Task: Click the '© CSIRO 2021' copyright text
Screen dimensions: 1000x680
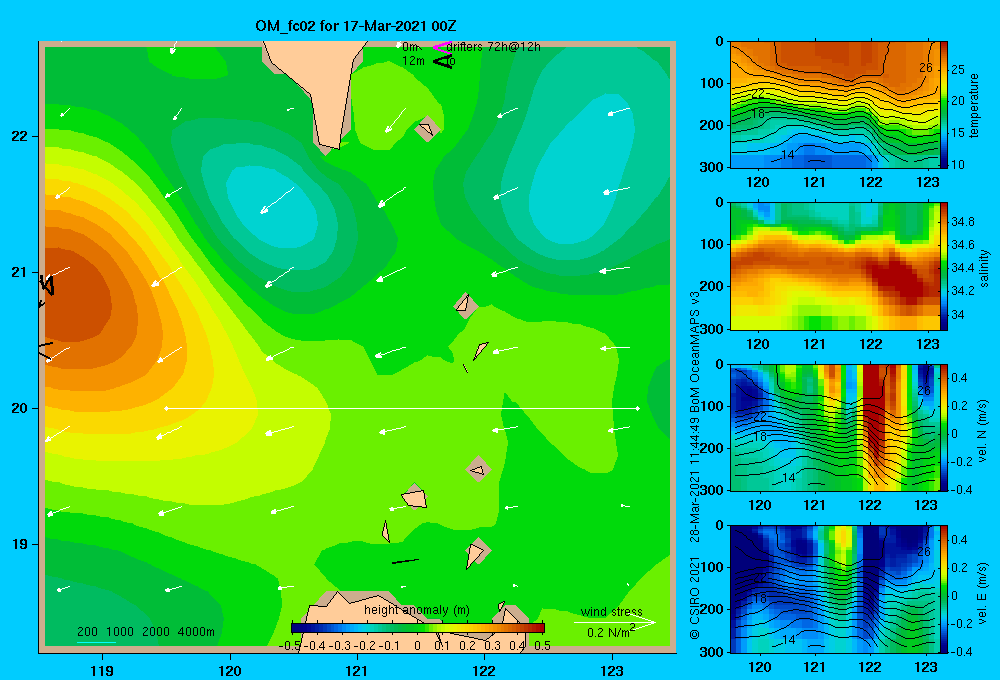Action: (695, 598)
